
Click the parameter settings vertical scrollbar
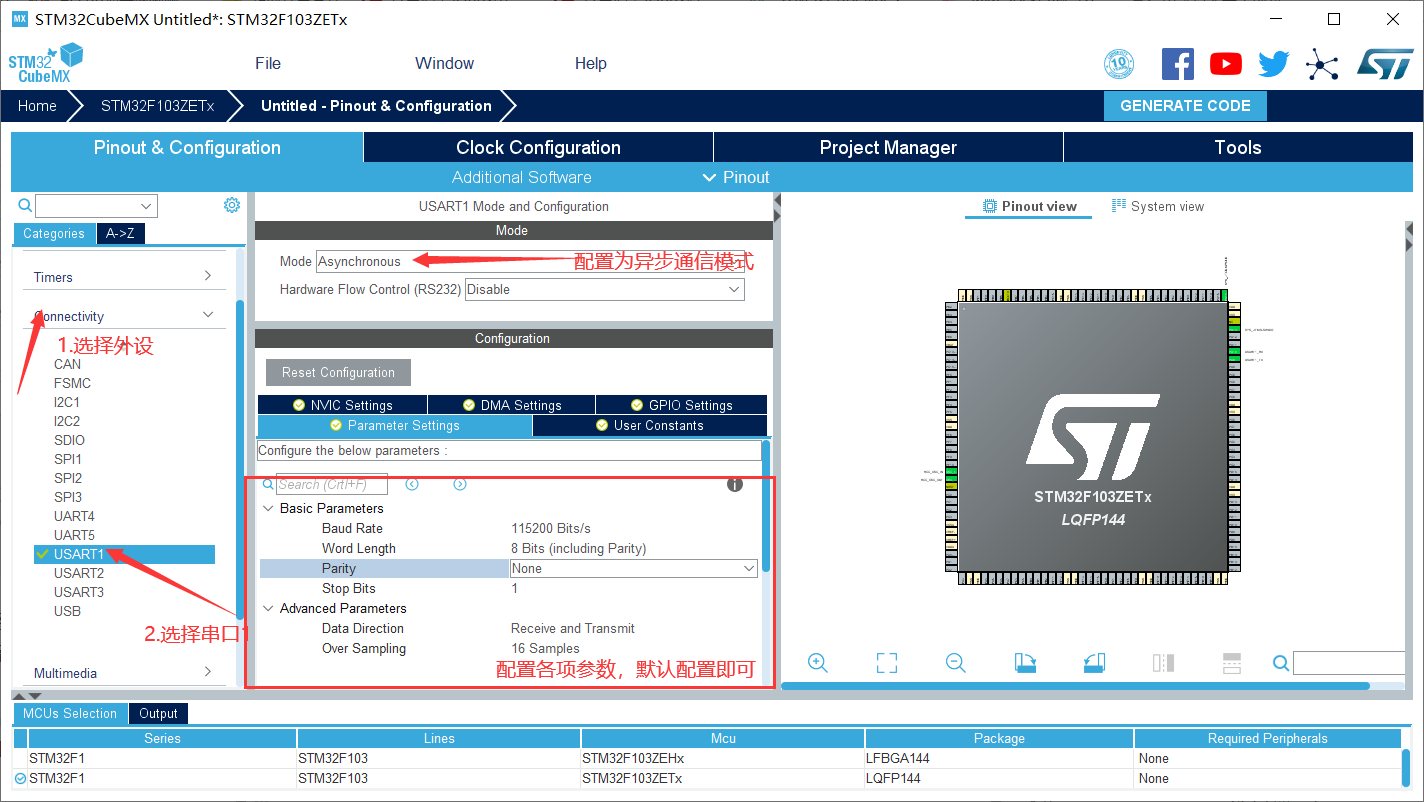[x=766, y=505]
